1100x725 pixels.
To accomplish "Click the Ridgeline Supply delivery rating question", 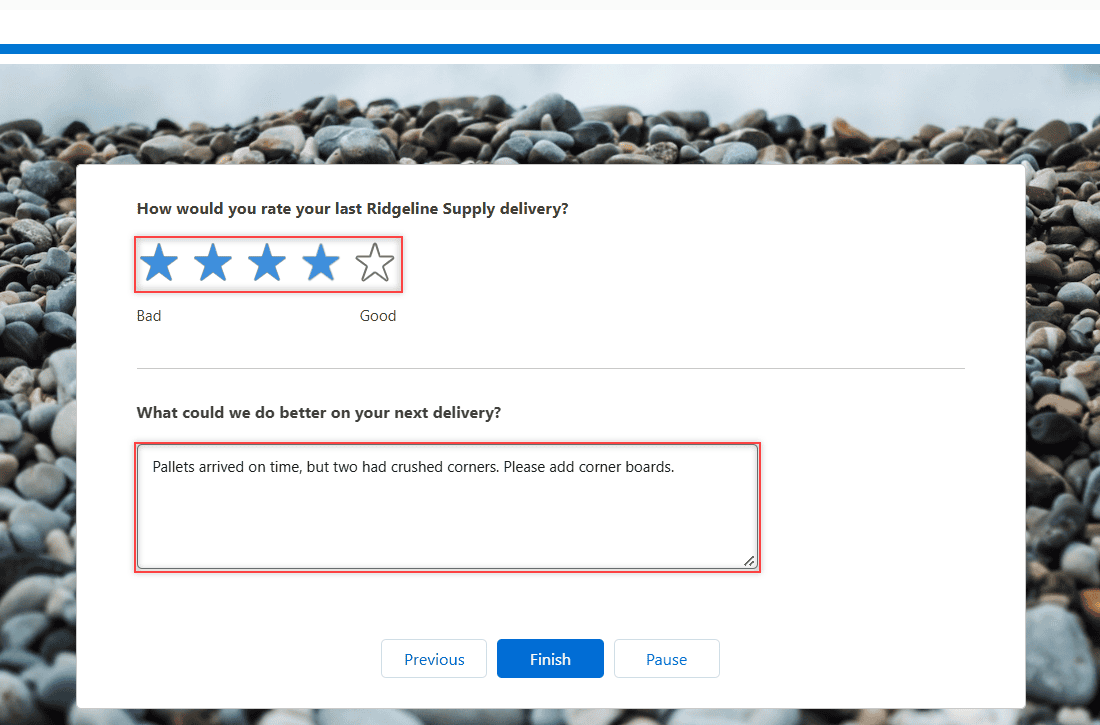I will (352, 208).
